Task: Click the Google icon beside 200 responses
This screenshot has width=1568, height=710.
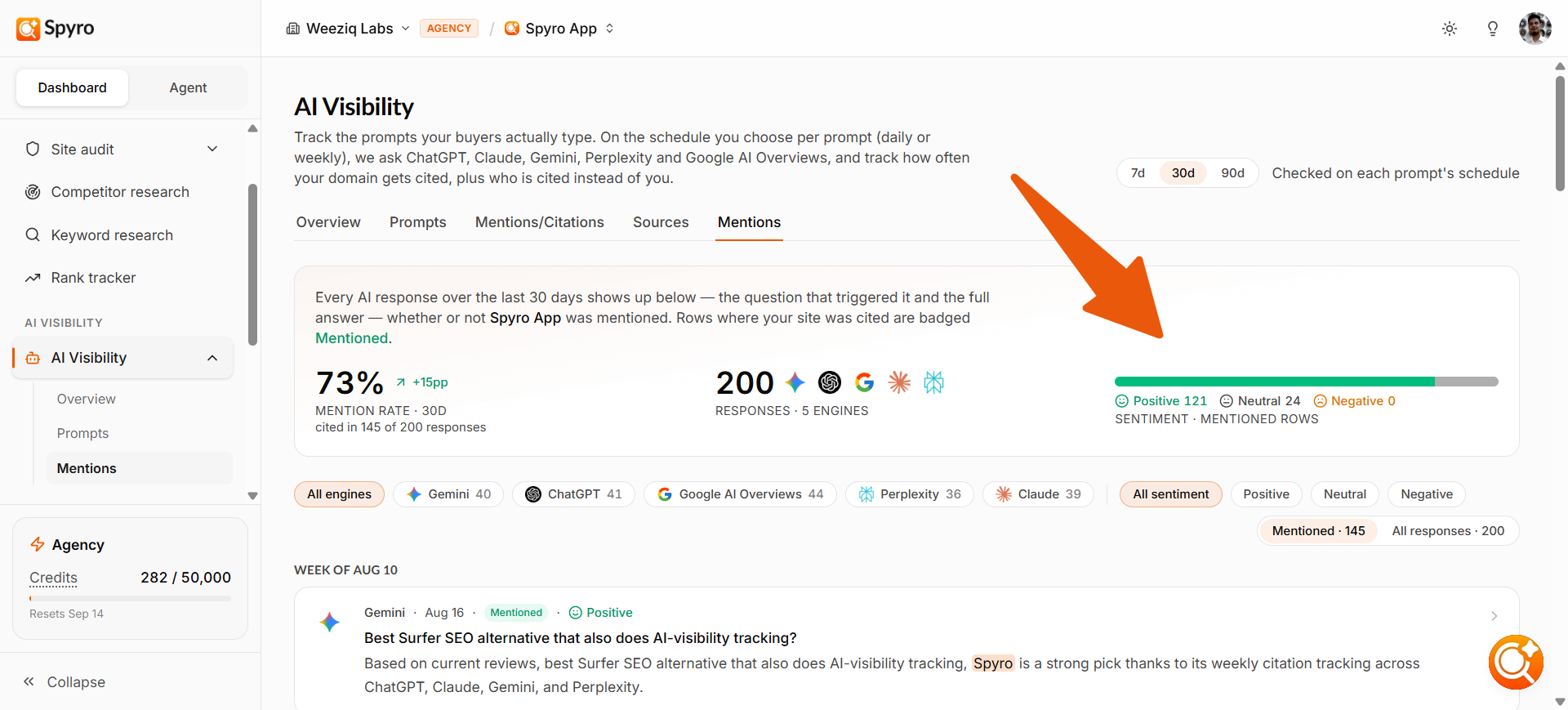Action: (x=865, y=382)
